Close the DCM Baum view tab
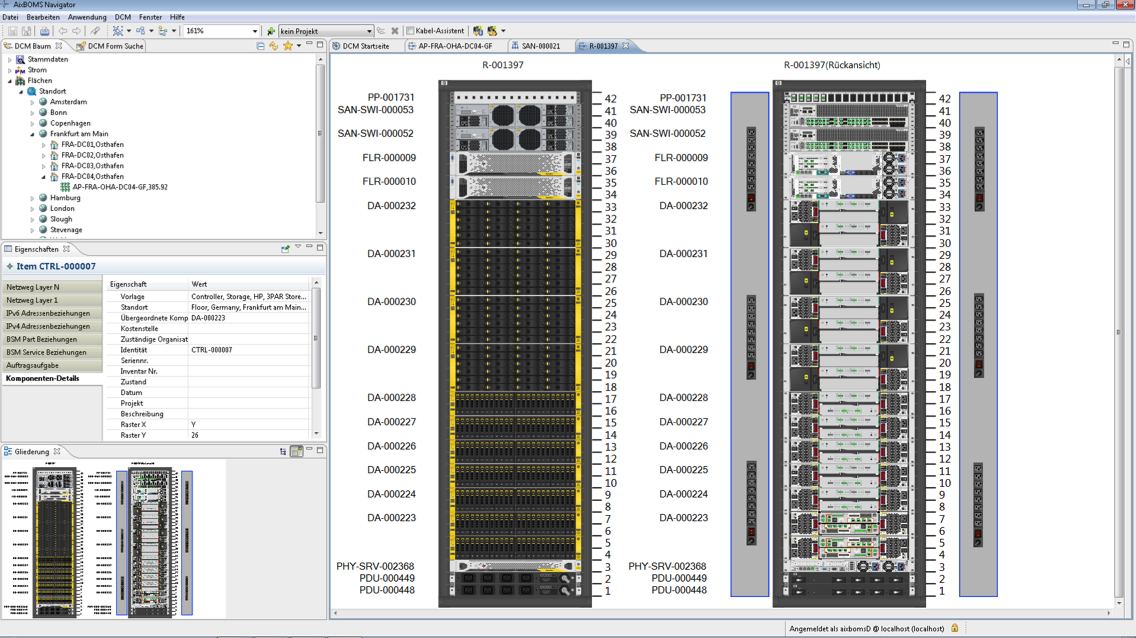The image size is (1136, 638). (x=59, y=46)
